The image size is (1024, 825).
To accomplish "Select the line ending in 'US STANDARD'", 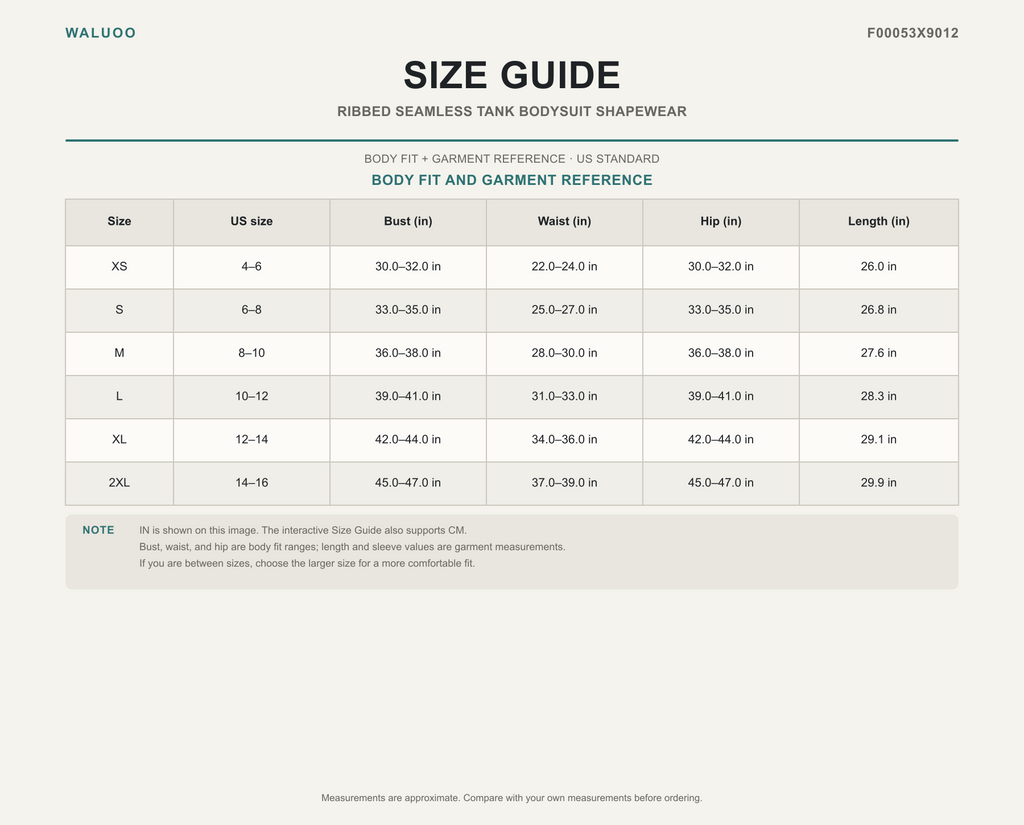I will (x=511, y=159).
